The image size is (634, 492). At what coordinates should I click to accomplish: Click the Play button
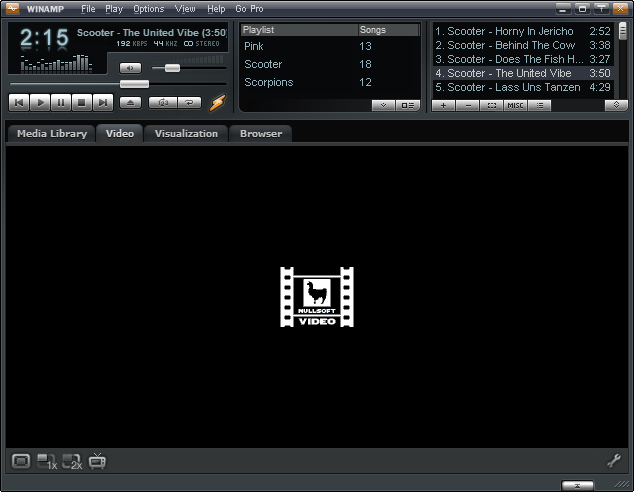coord(40,102)
